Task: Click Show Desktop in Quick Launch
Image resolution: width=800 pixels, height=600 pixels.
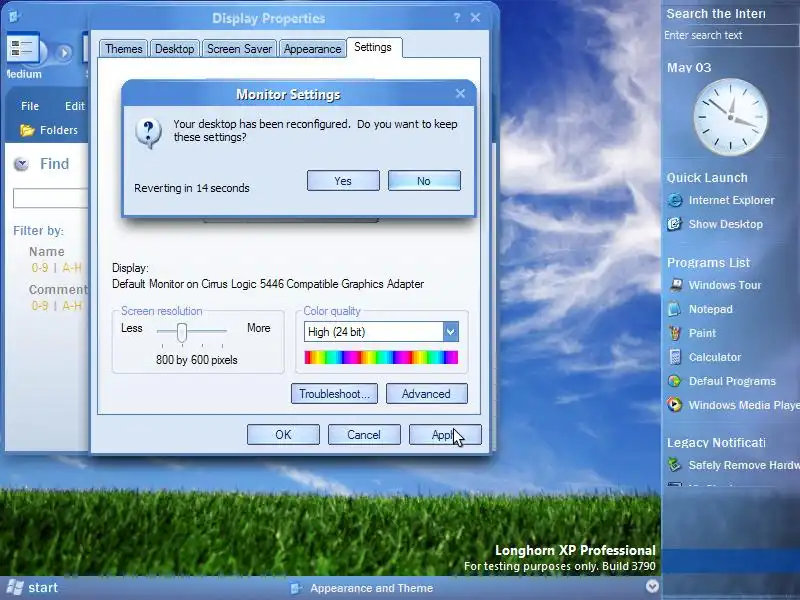Action: (x=715, y=224)
